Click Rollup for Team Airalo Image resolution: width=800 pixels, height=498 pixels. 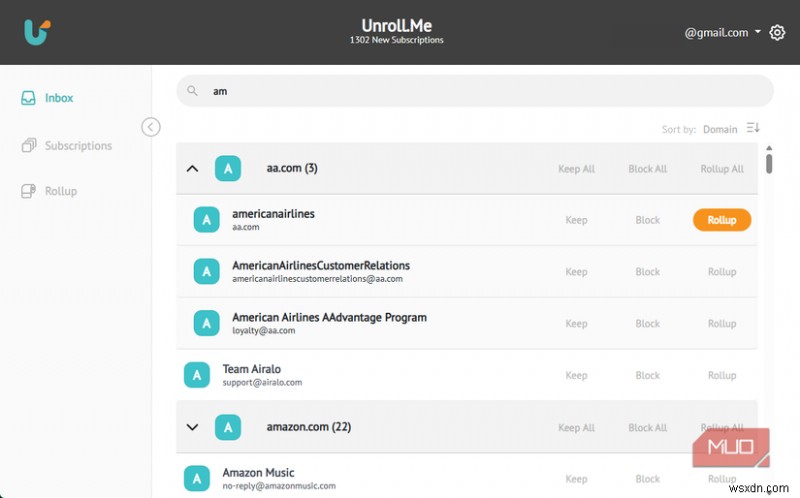[x=722, y=376]
